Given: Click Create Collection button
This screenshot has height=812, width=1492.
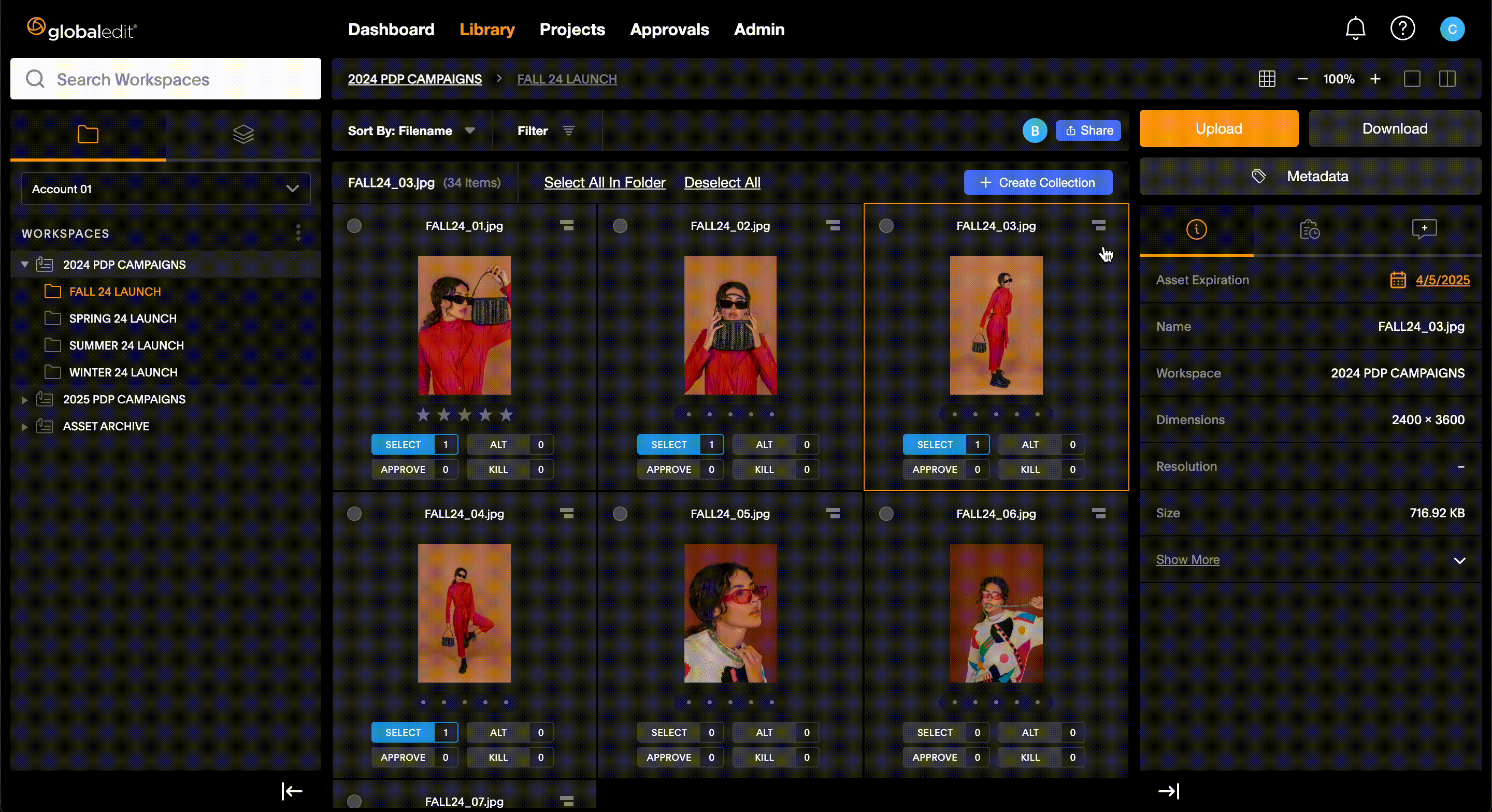Looking at the screenshot, I should (x=1038, y=182).
